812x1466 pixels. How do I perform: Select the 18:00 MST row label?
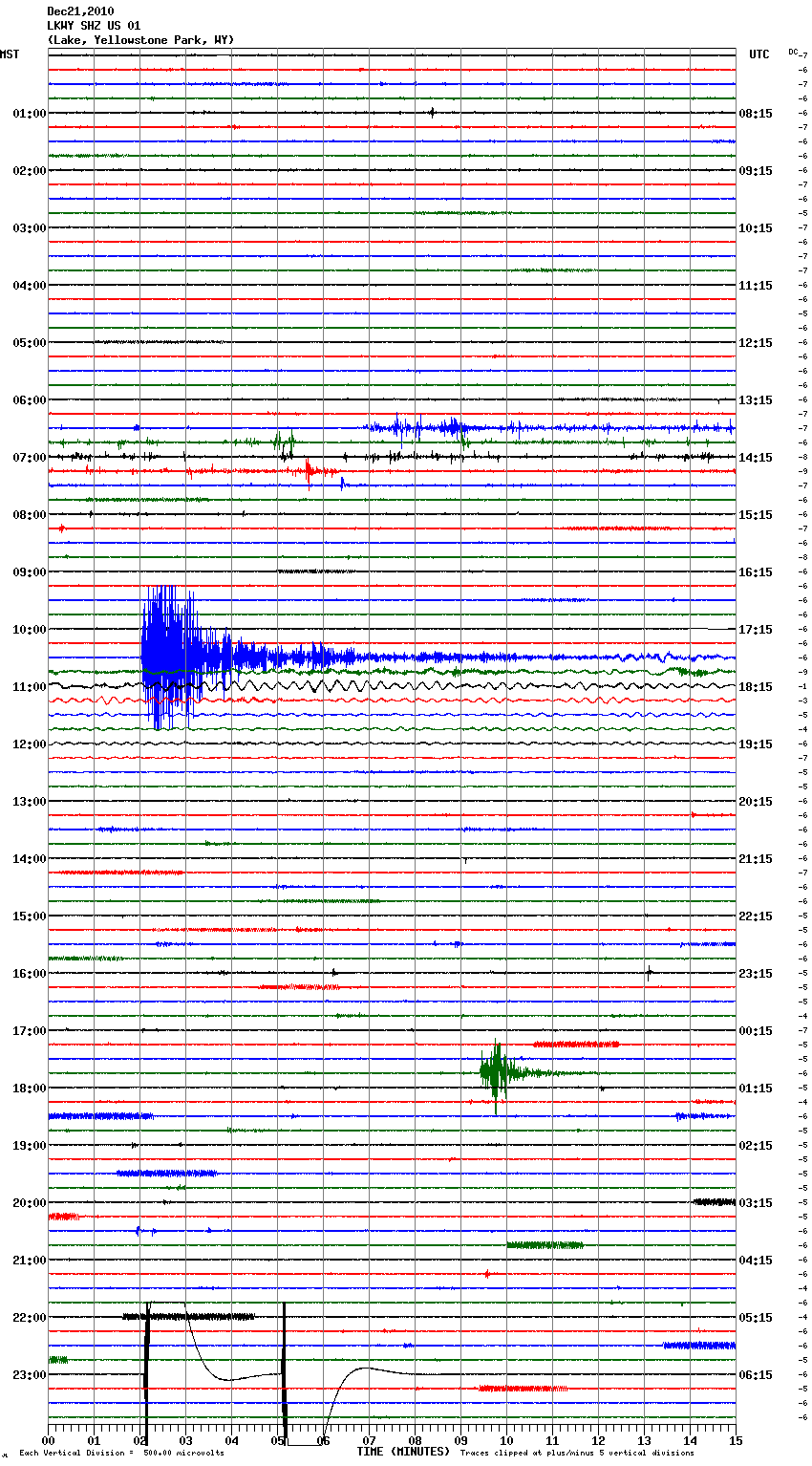point(29,1089)
